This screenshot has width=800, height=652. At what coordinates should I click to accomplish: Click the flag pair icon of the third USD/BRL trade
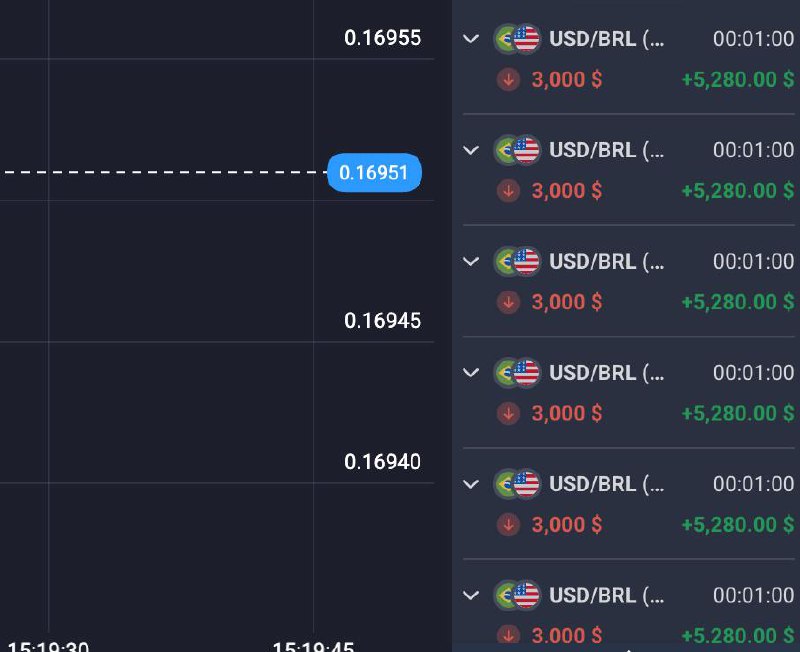517,261
